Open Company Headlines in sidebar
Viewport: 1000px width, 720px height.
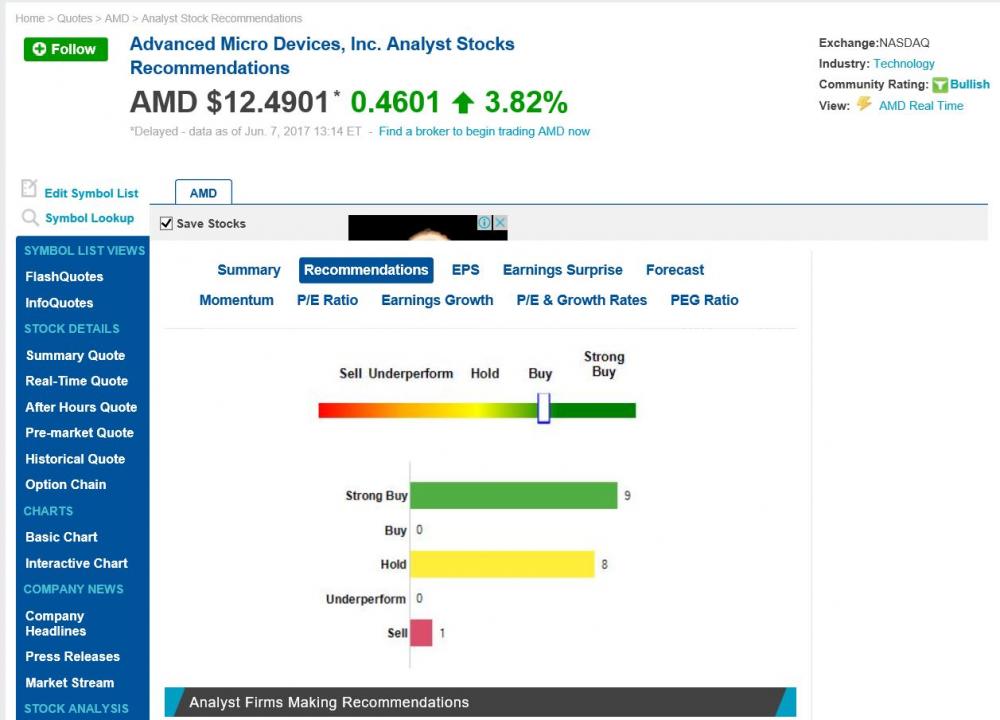[55, 623]
